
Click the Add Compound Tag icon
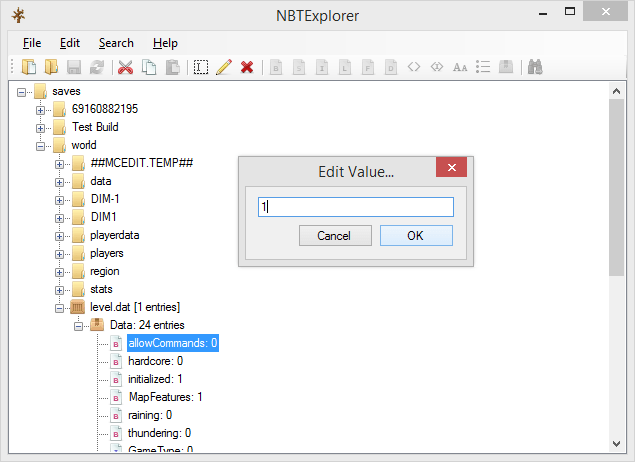pos(506,66)
